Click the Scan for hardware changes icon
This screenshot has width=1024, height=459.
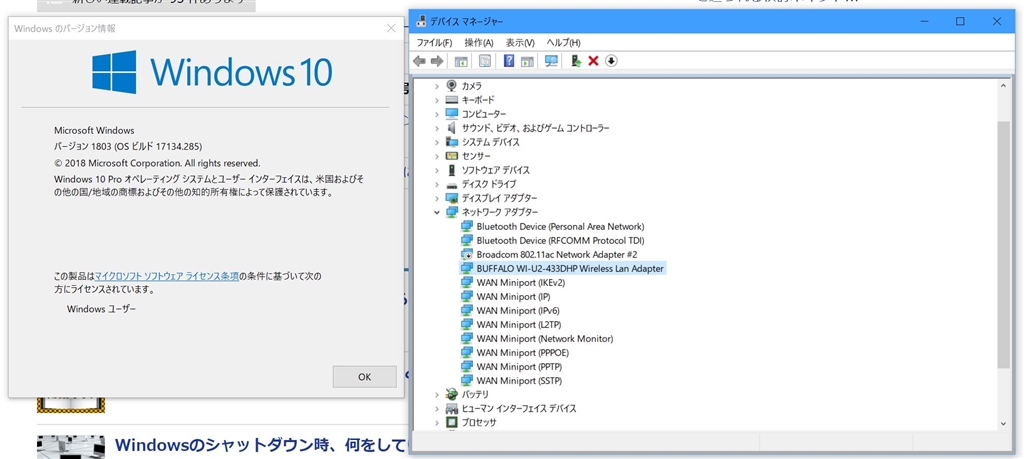(x=551, y=61)
